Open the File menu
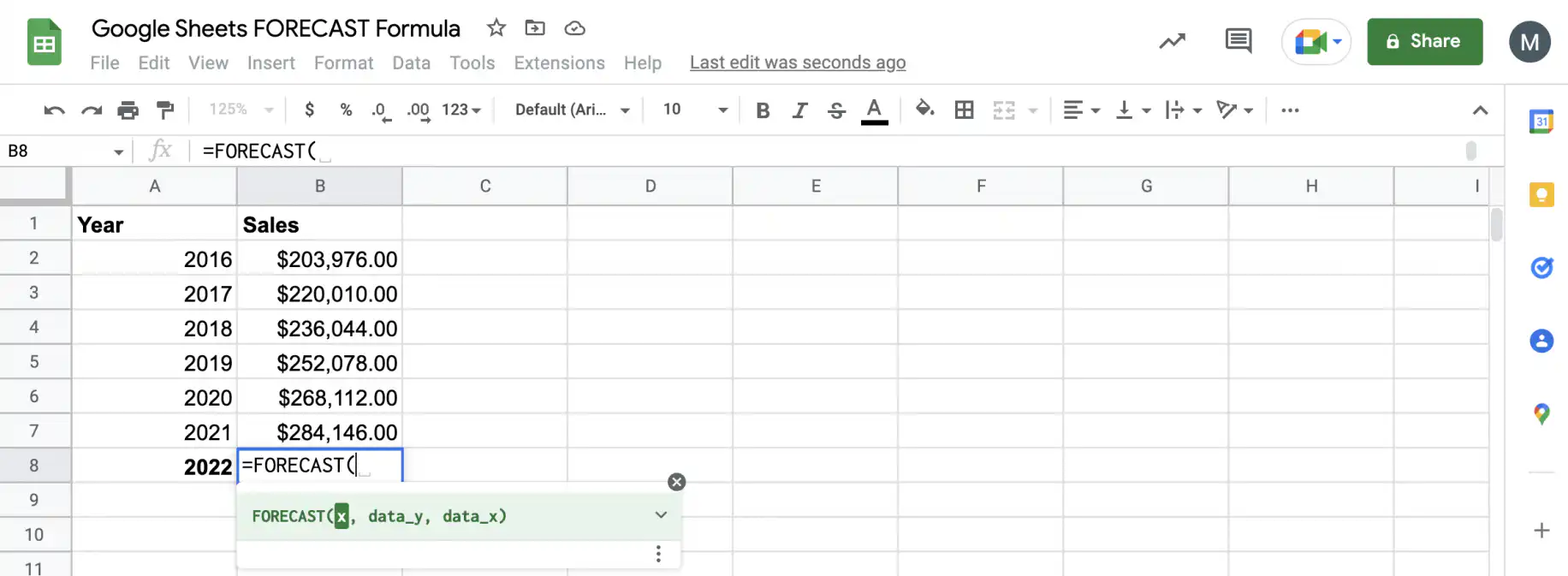This screenshot has width=1568, height=576. point(105,62)
